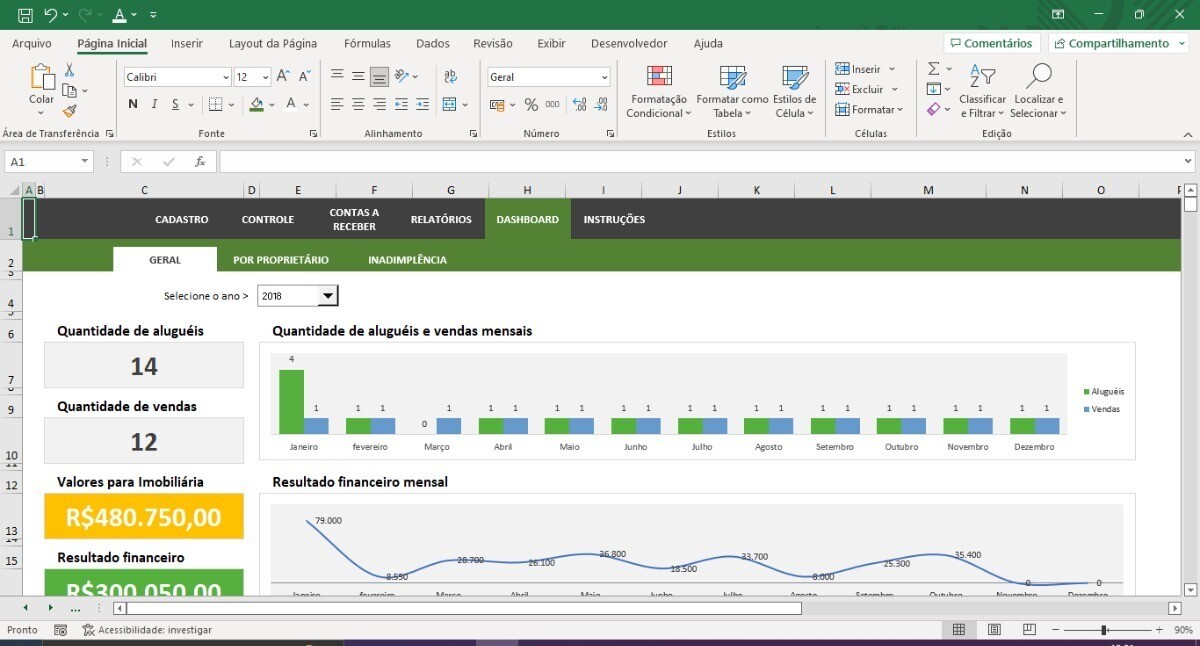The height and width of the screenshot is (646, 1200).
Task: Expand the Calibri font name dropdown
Action: (225, 77)
